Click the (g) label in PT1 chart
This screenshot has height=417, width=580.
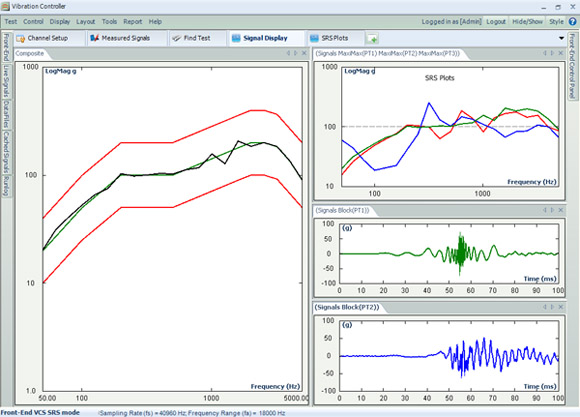pyautogui.click(x=347, y=228)
